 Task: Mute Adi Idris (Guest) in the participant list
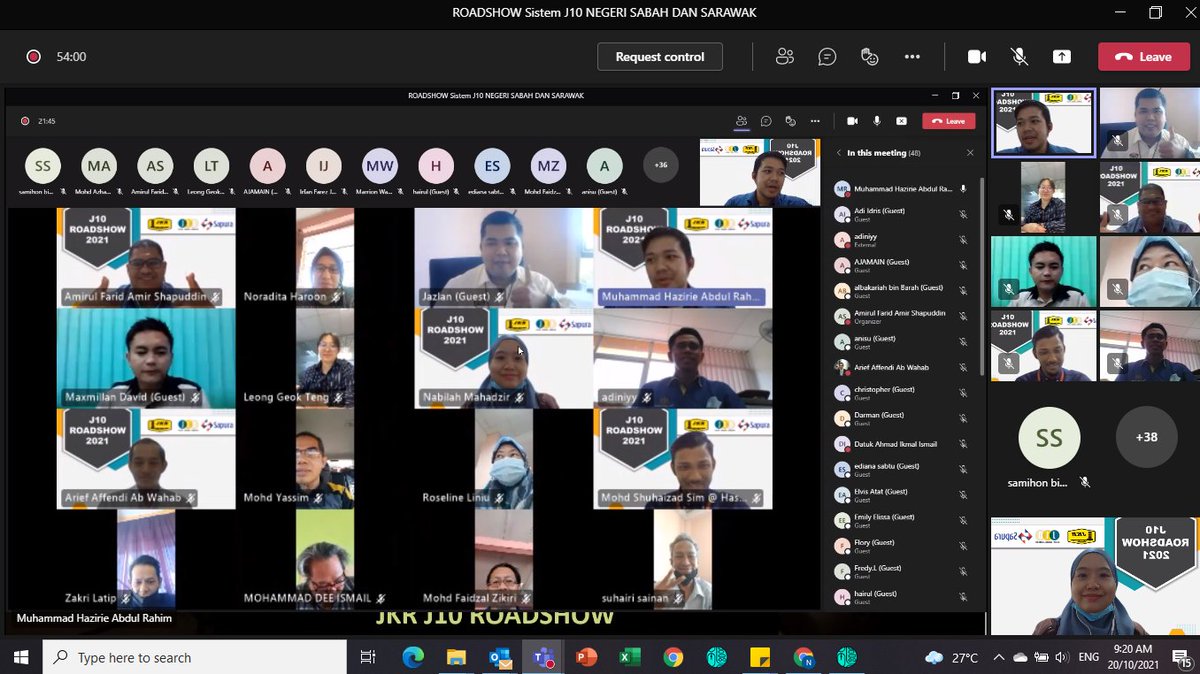tap(962, 214)
